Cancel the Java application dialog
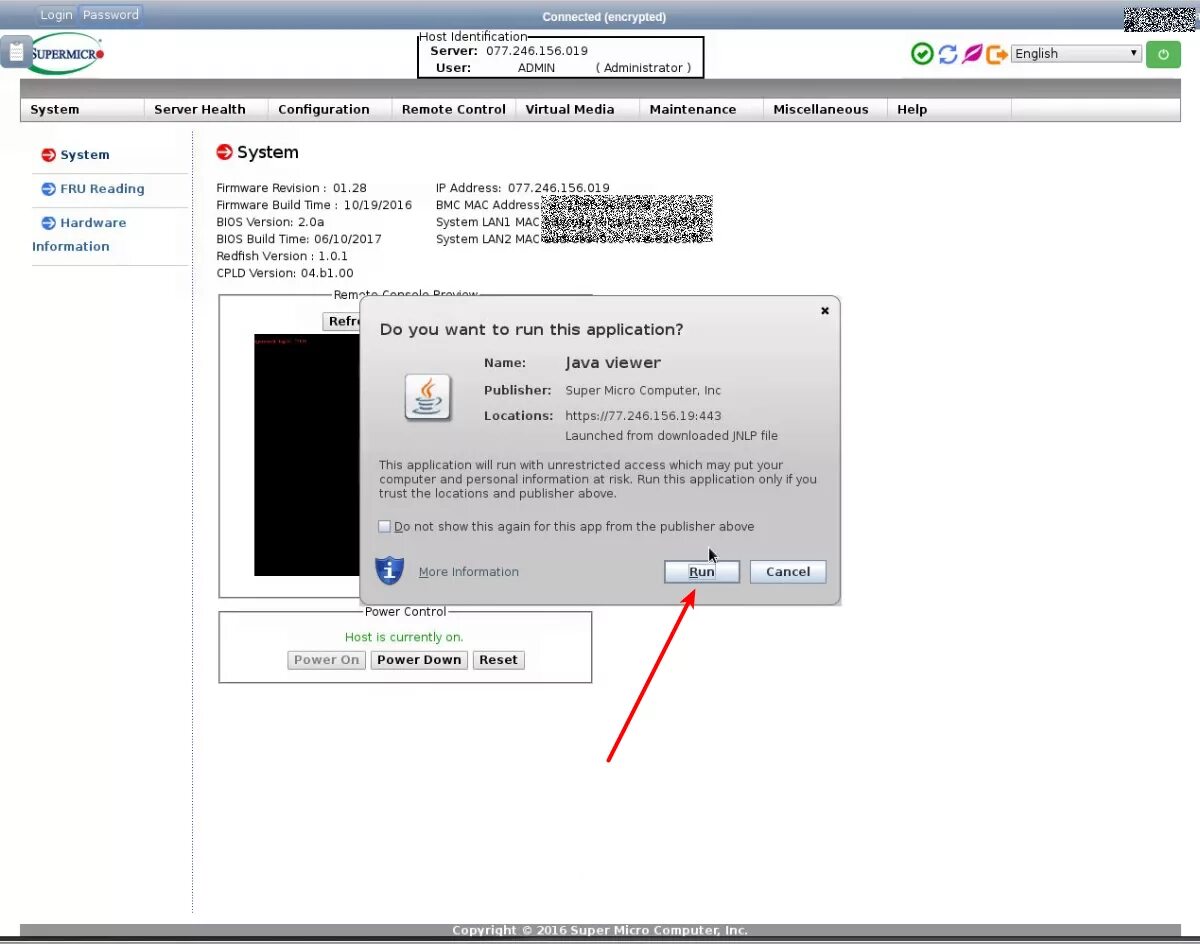The height and width of the screenshot is (944, 1200). [x=787, y=571]
